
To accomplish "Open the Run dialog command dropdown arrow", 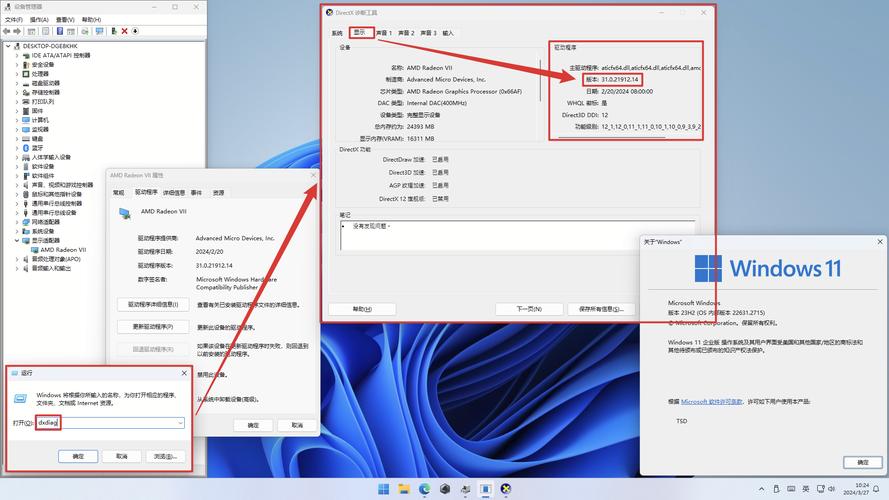I will (x=180, y=423).
